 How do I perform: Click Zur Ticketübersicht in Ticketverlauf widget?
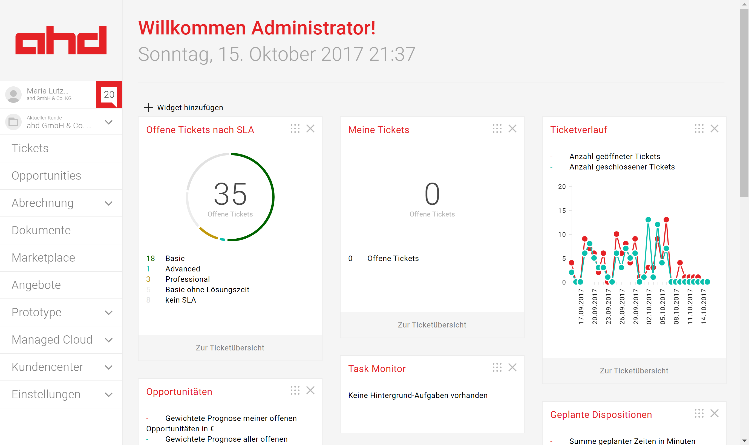coord(634,370)
